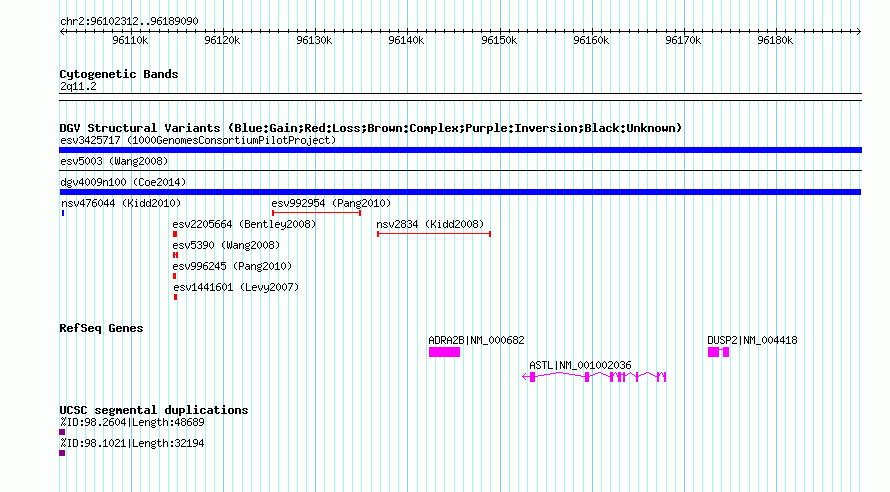The width and height of the screenshot is (890, 492).
Task: Click the dgv4009n100 blue gain bar
Action: click(460, 192)
